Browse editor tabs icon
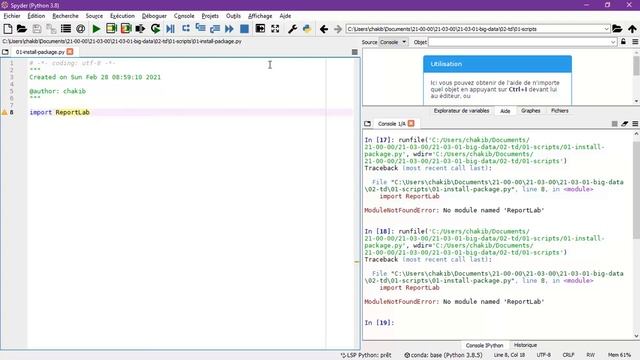The image size is (640, 360). (5, 52)
